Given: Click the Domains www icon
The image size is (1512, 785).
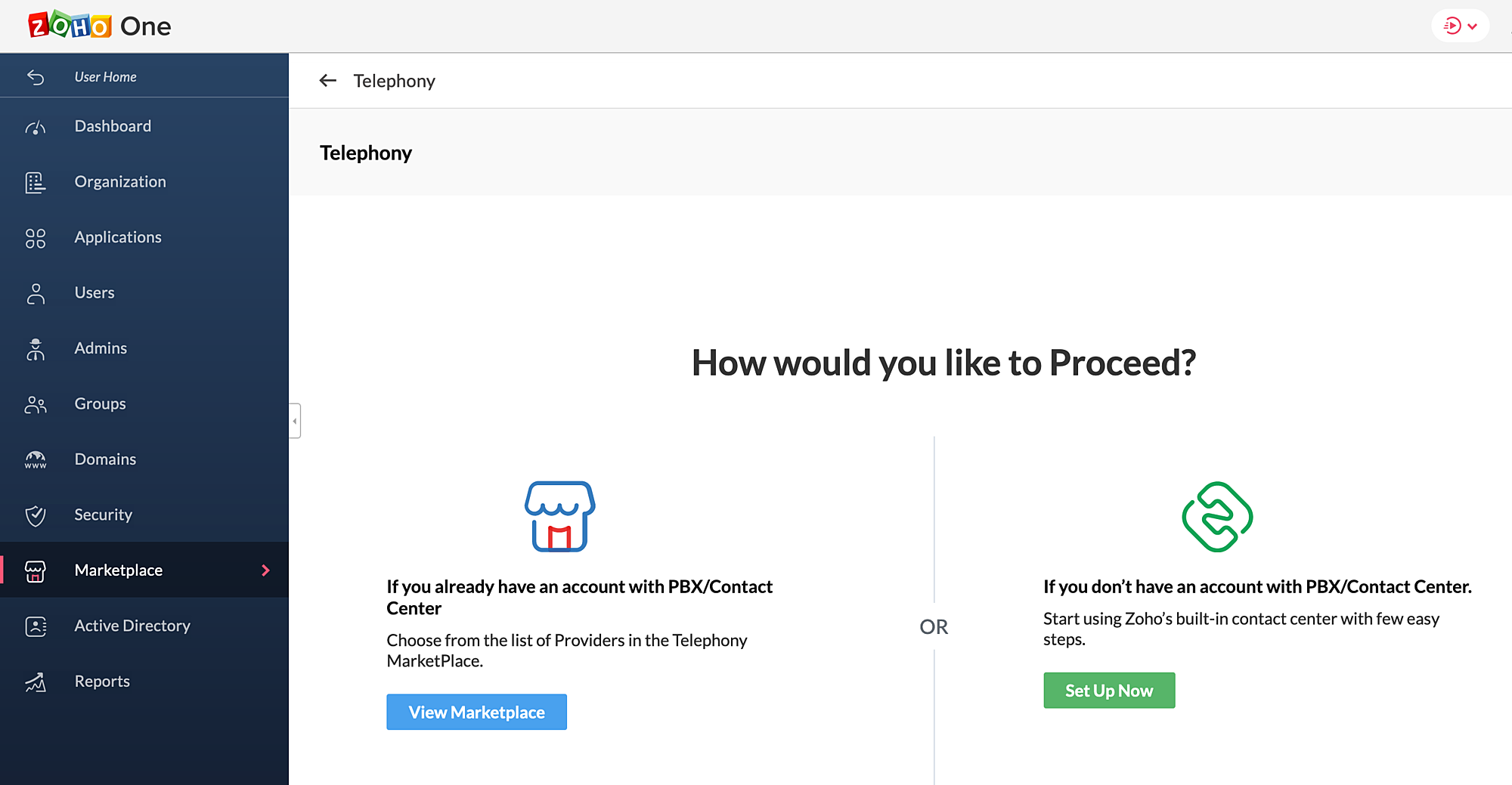Looking at the screenshot, I should click(x=36, y=459).
